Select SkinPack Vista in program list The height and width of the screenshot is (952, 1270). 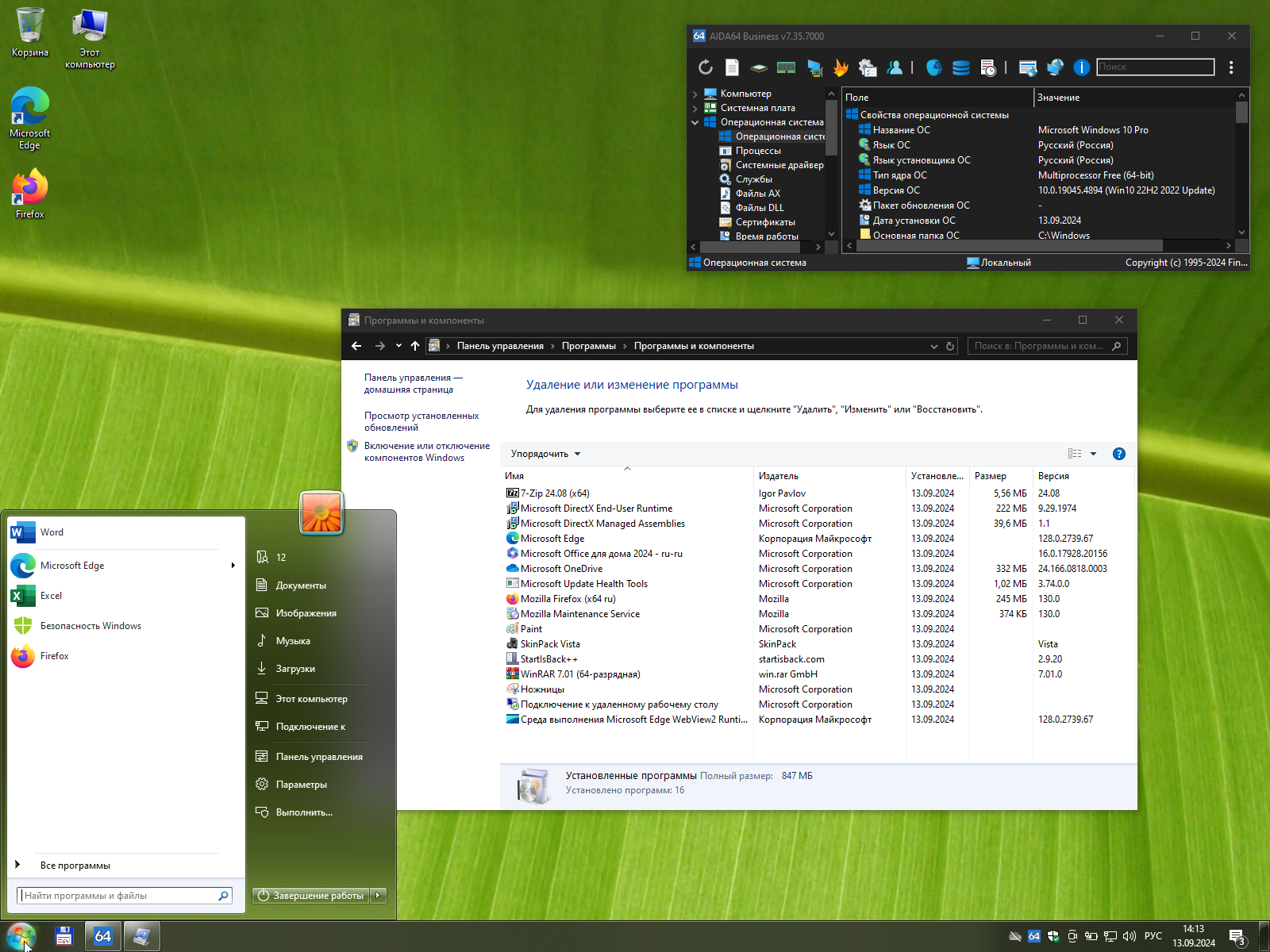[x=550, y=644]
